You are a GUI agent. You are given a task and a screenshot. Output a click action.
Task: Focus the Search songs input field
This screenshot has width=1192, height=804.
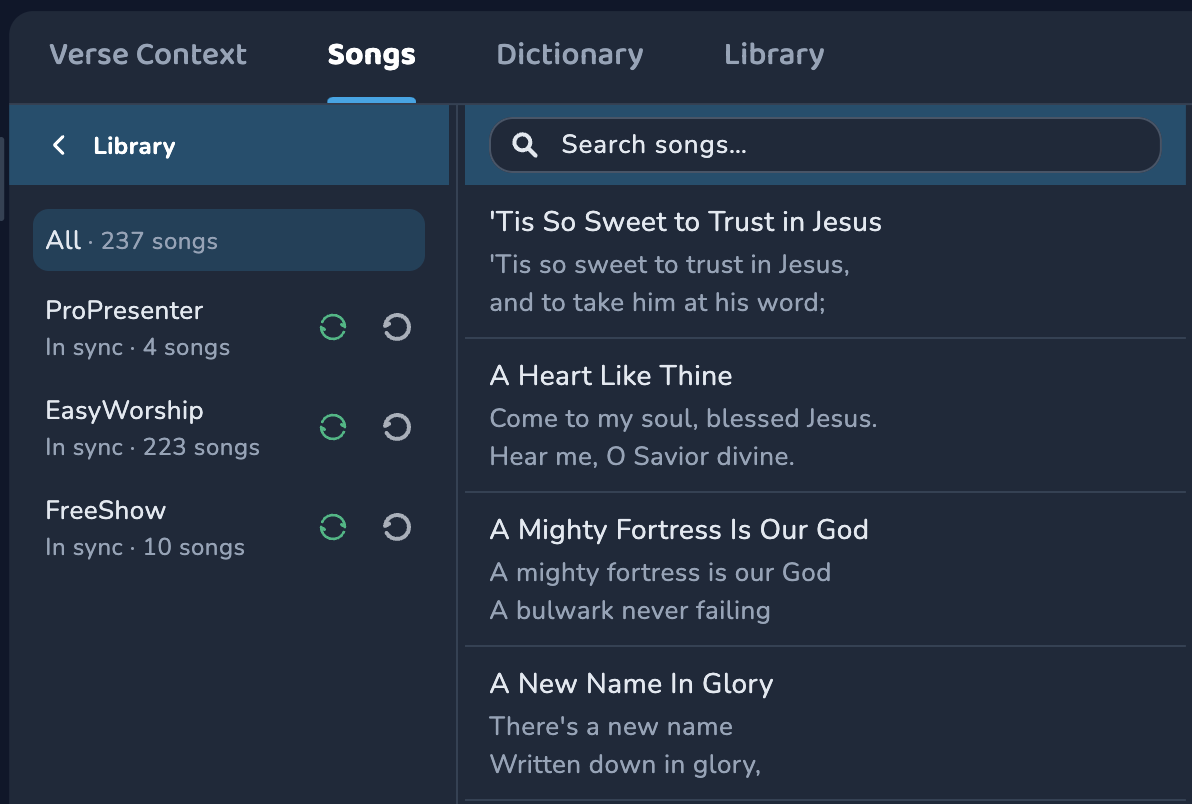[825, 144]
